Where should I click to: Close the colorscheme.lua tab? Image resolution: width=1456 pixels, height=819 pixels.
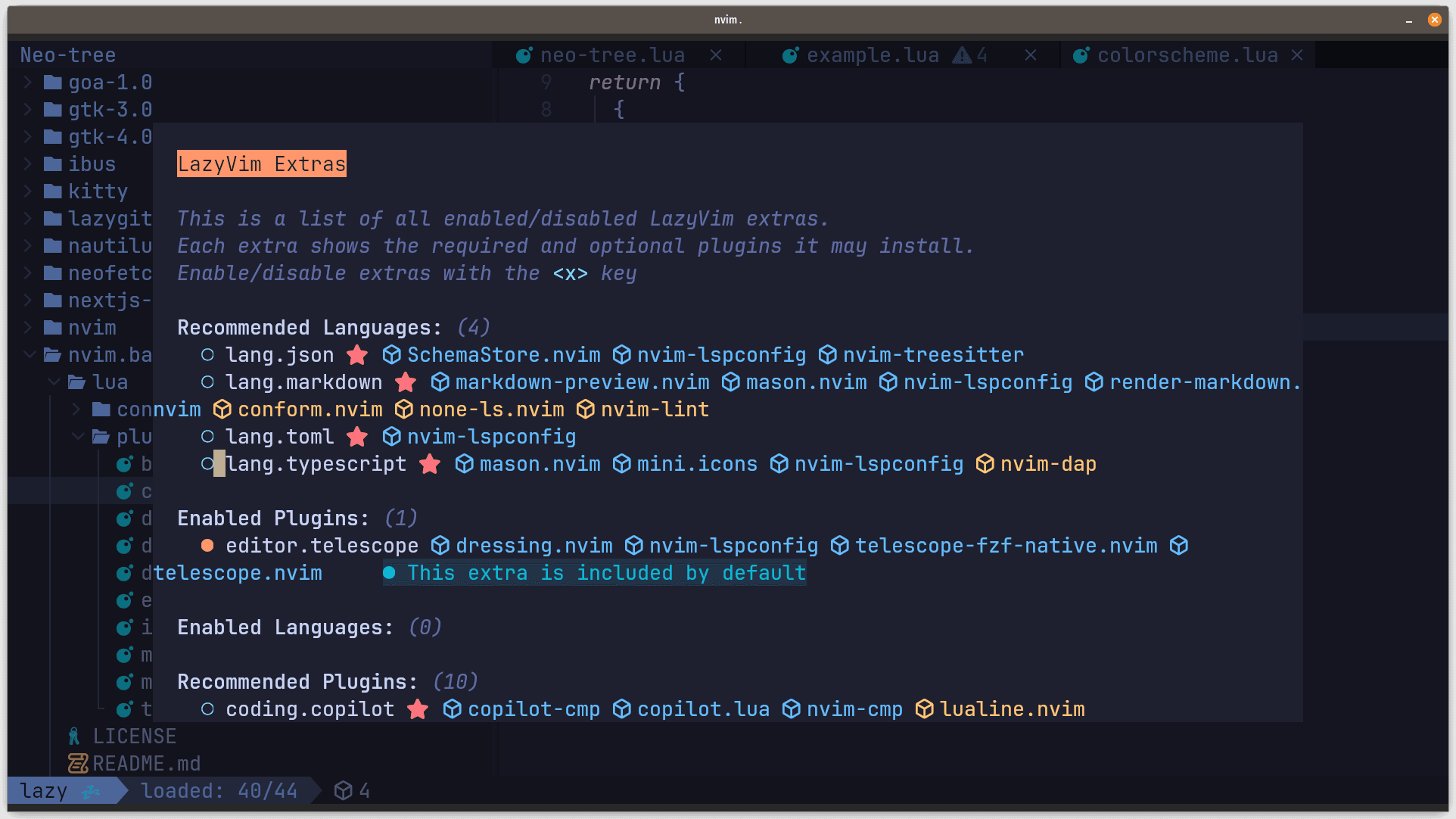tap(1297, 55)
